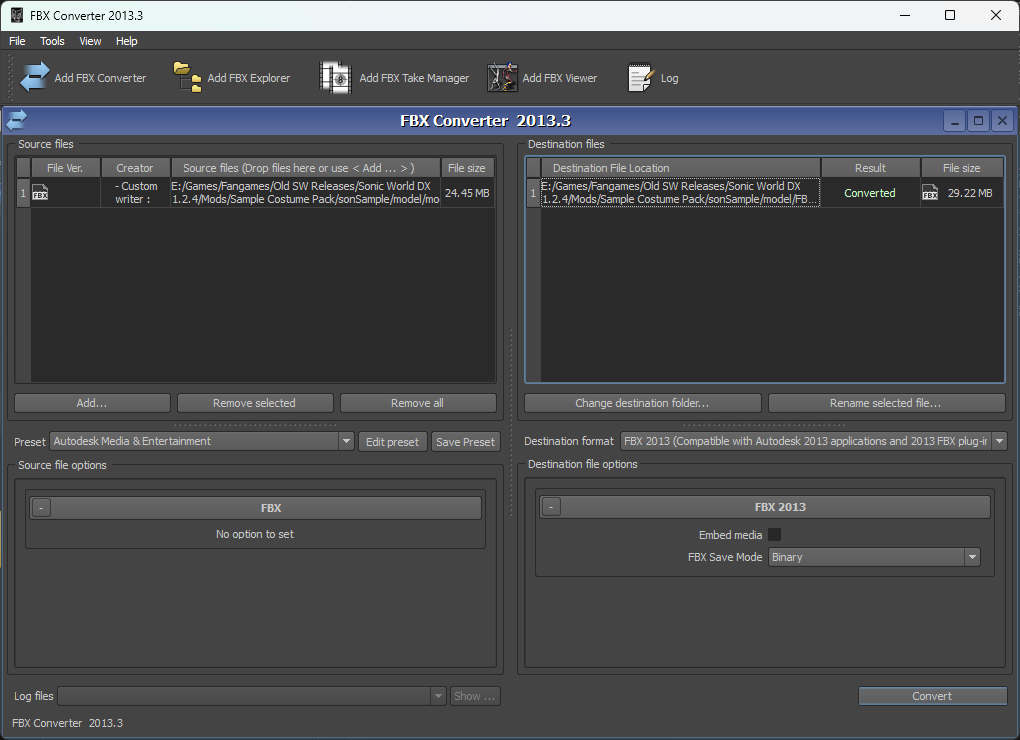
Task: Open the View menu
Action: click(90, 41)
